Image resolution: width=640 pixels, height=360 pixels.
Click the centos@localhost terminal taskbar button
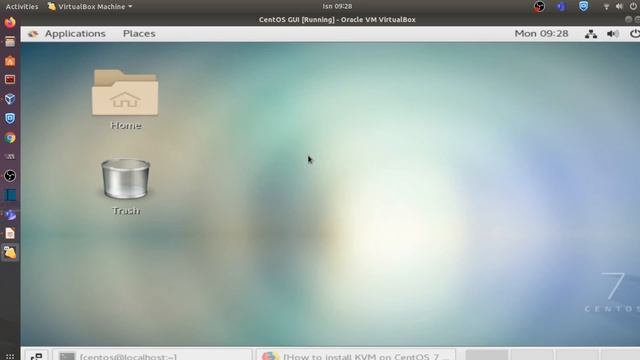tap(153, 356)
